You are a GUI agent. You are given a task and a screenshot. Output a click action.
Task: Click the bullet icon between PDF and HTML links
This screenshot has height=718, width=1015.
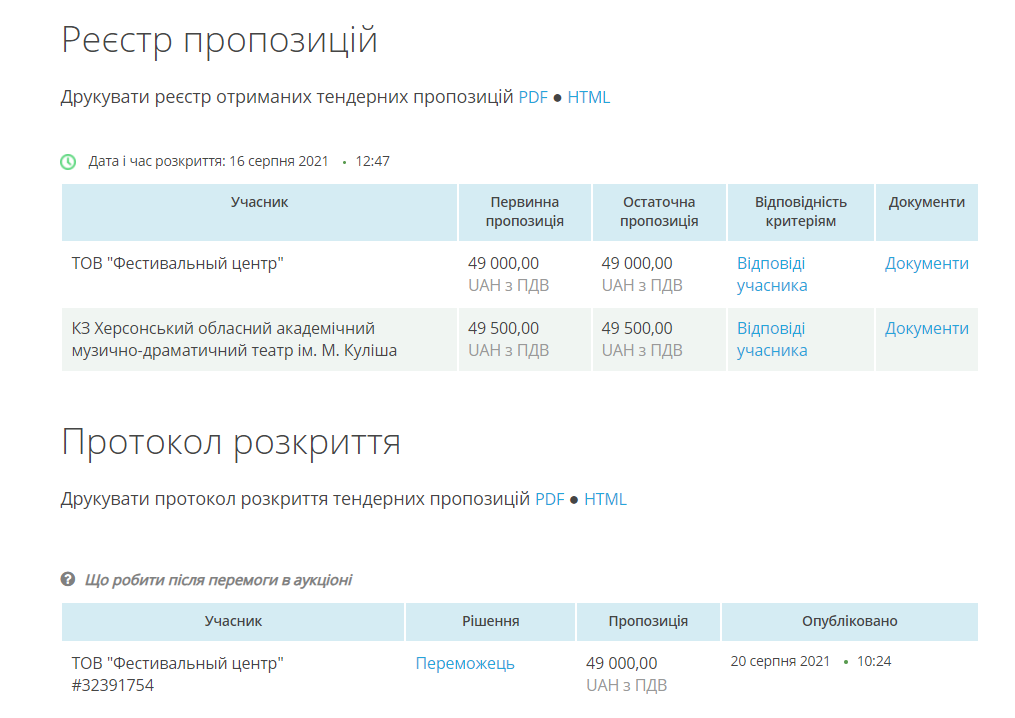click(556, 97)
